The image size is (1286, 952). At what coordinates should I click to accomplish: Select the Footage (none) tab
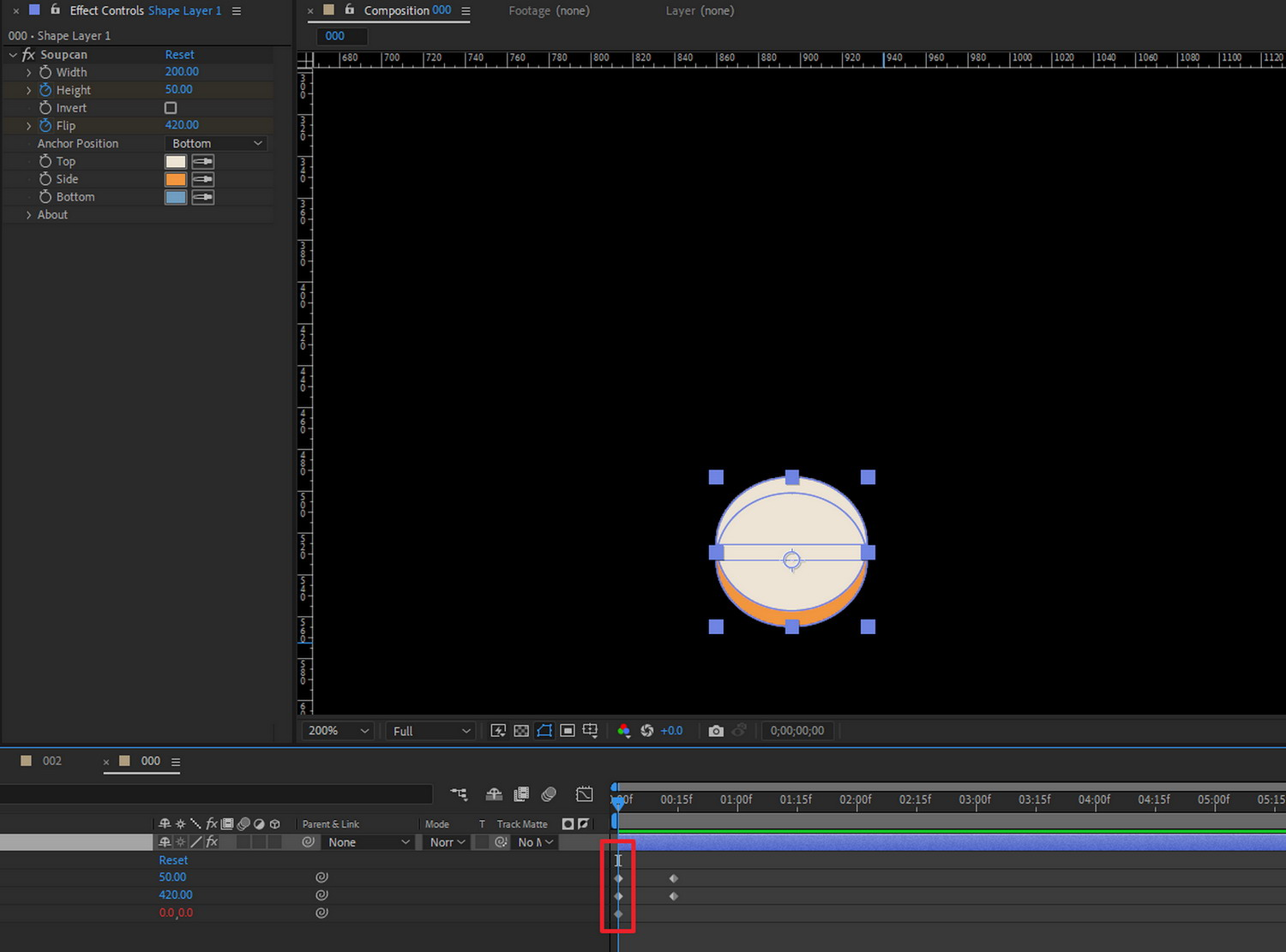(549, 11)
